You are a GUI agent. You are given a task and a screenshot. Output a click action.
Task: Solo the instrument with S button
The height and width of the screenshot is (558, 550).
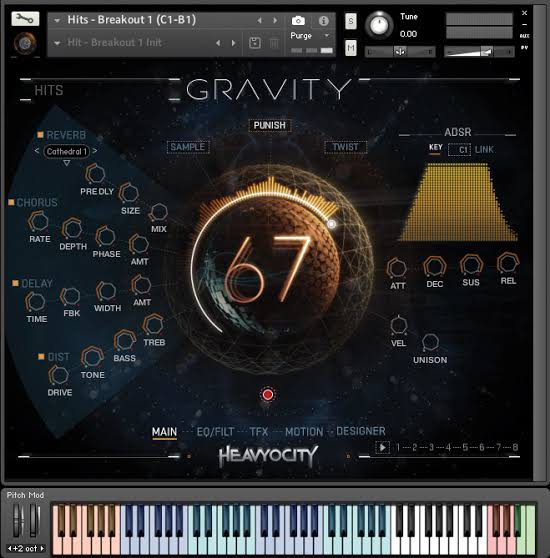pos(351,21)
